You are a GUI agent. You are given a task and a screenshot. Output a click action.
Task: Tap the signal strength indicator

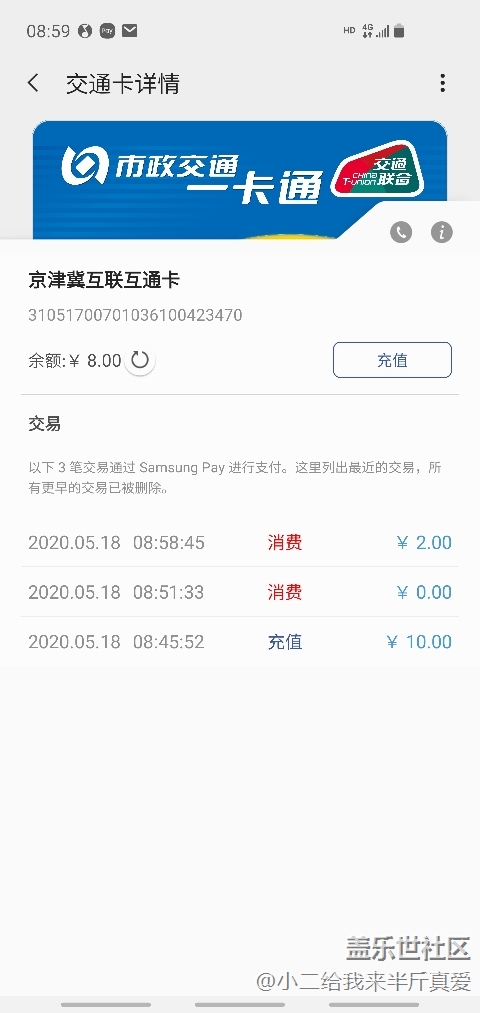point(383,31)
